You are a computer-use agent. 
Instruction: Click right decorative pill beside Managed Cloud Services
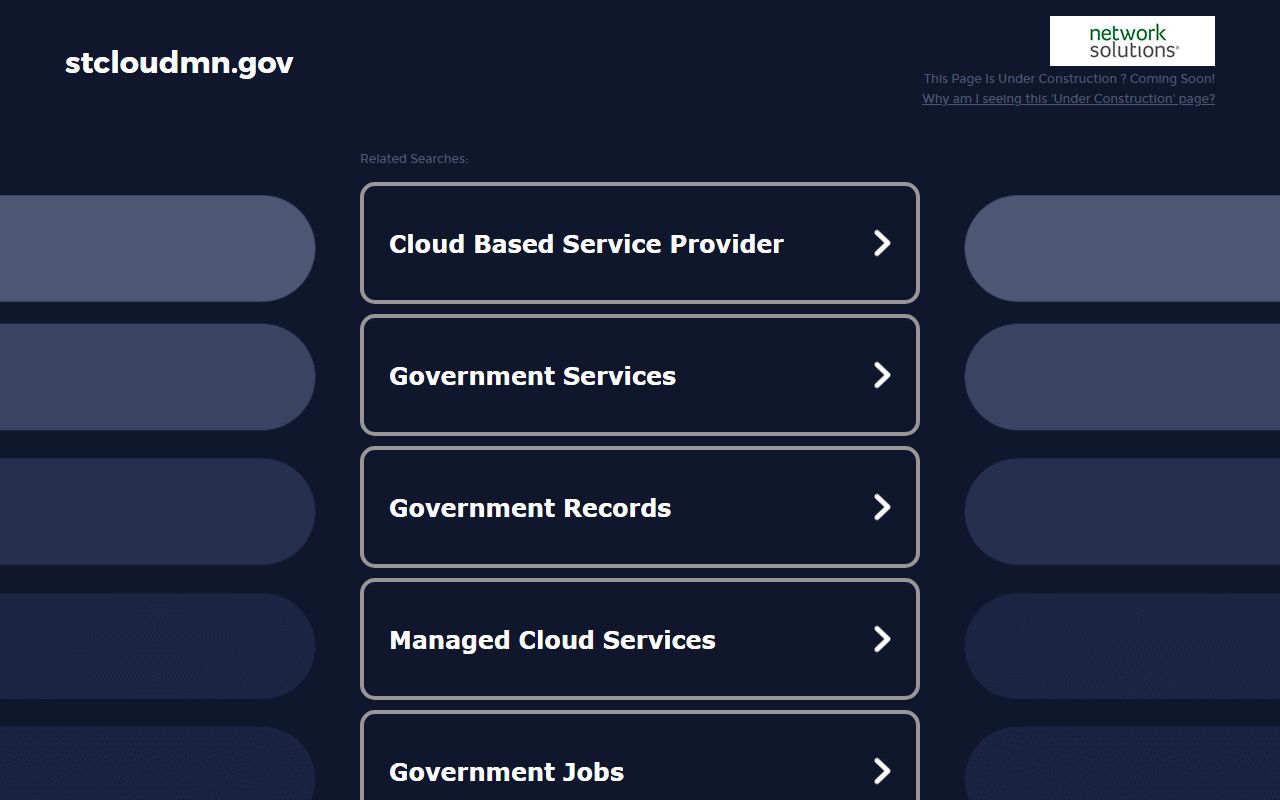(1122, 646)
